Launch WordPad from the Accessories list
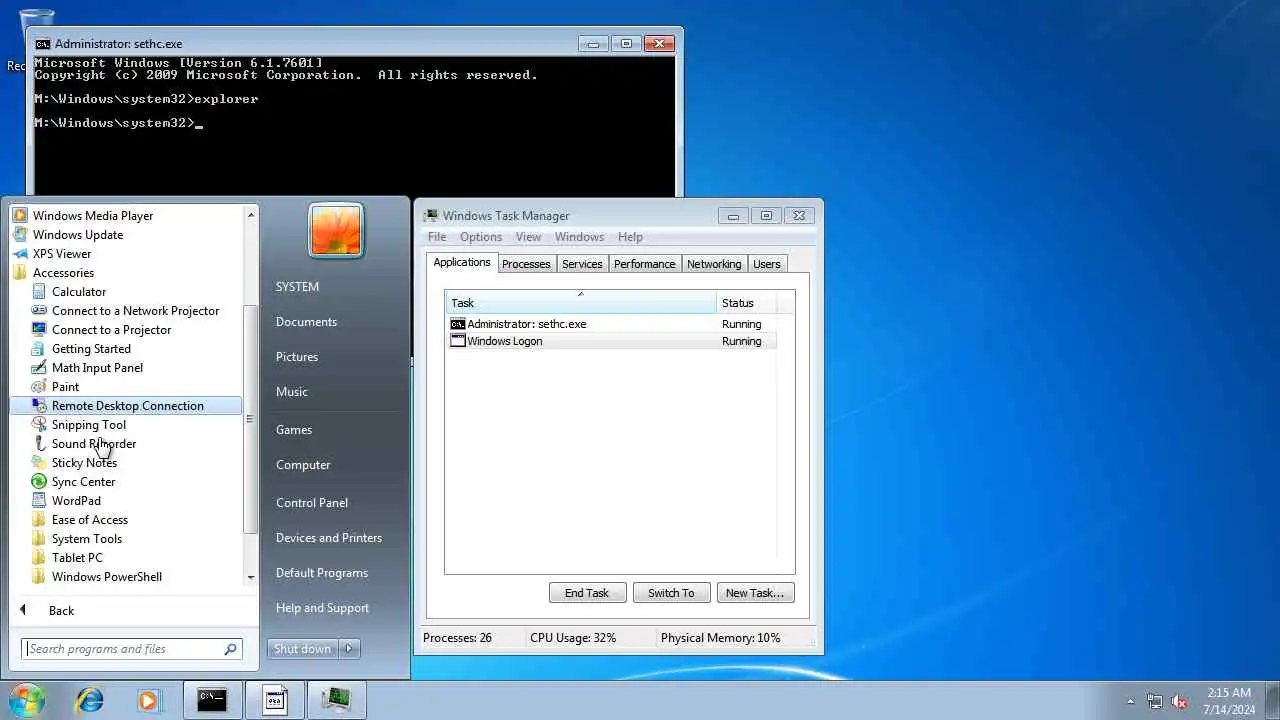The height and width of the screenshot is (720, 1280). pyautogui.click(x=76, y=500)
